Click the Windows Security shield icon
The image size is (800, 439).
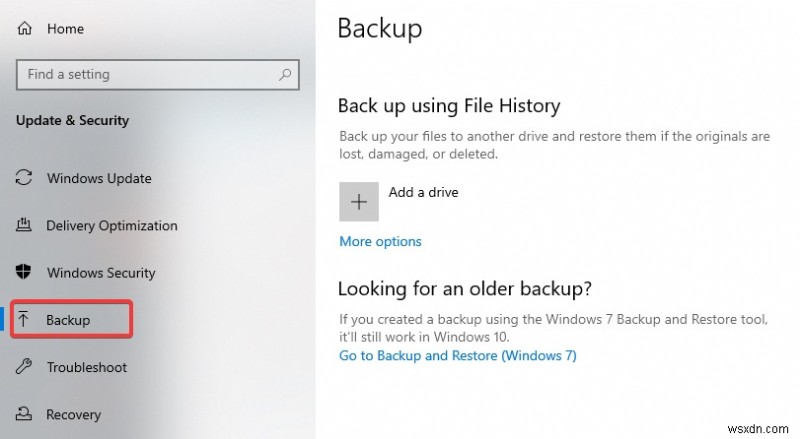(25, 273)
